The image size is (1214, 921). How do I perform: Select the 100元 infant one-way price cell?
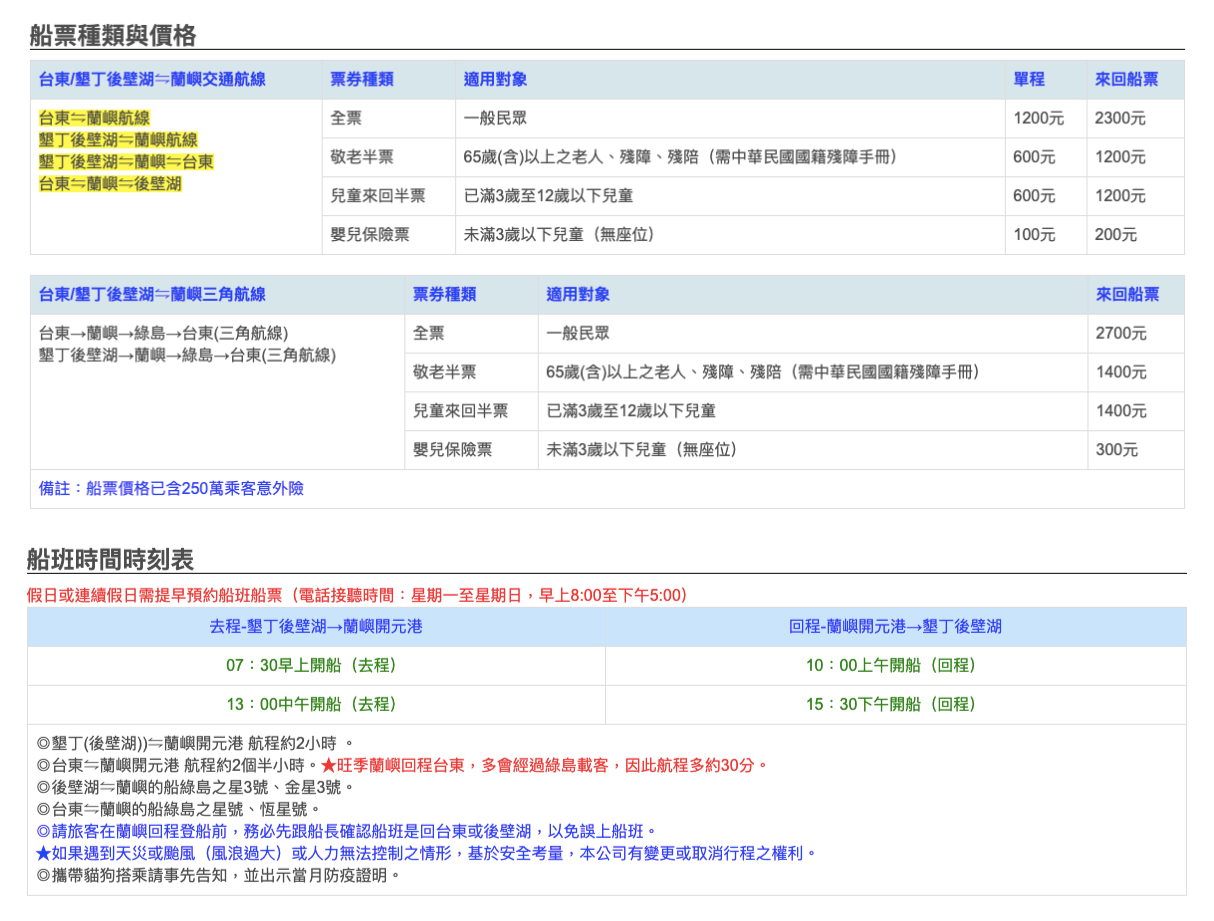coord(1033,235)
